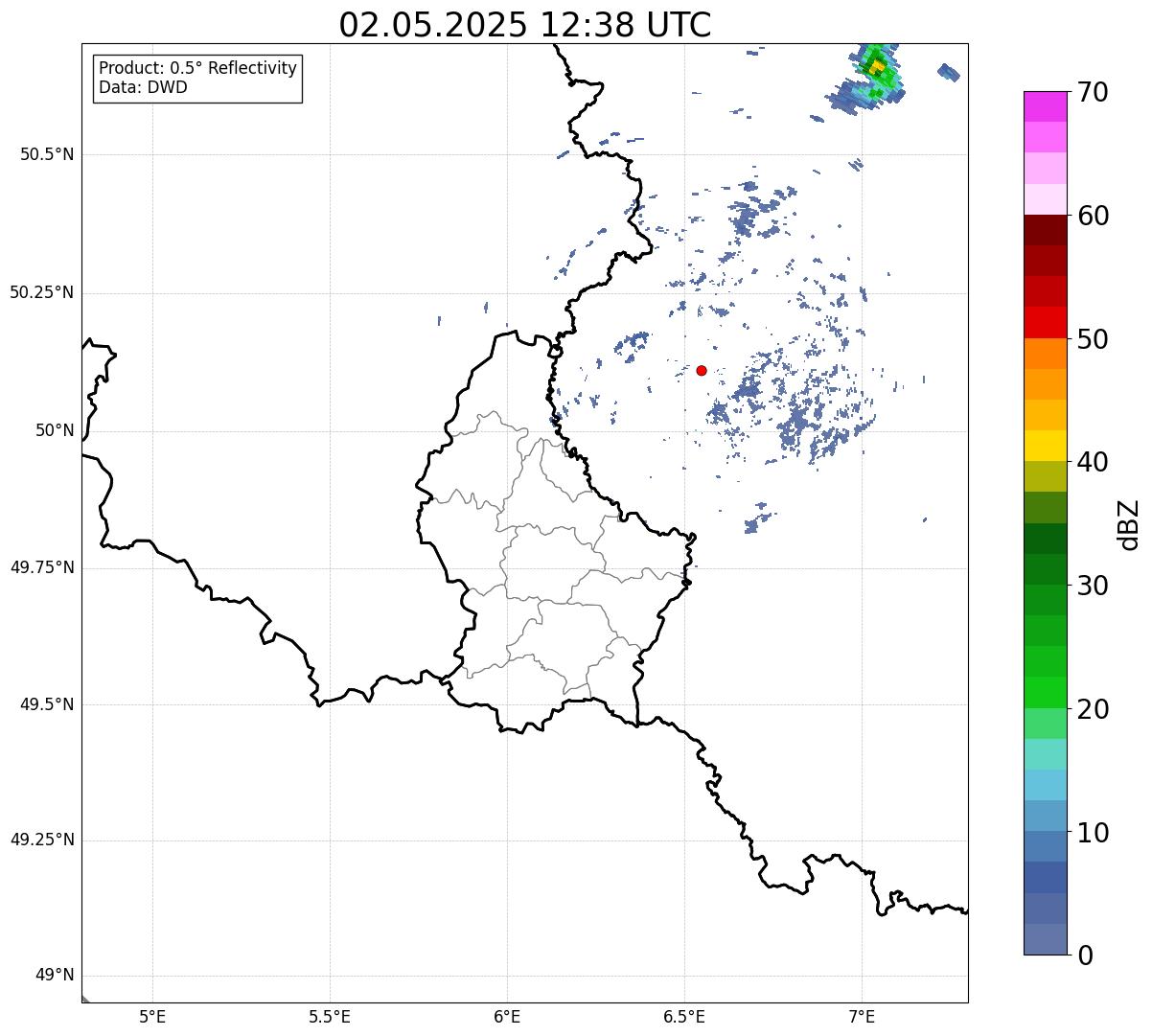Viewport: 1152px width, 1036px height.
Task: Click the 20 tick on the colorbar
Action: click(1093, 709)
